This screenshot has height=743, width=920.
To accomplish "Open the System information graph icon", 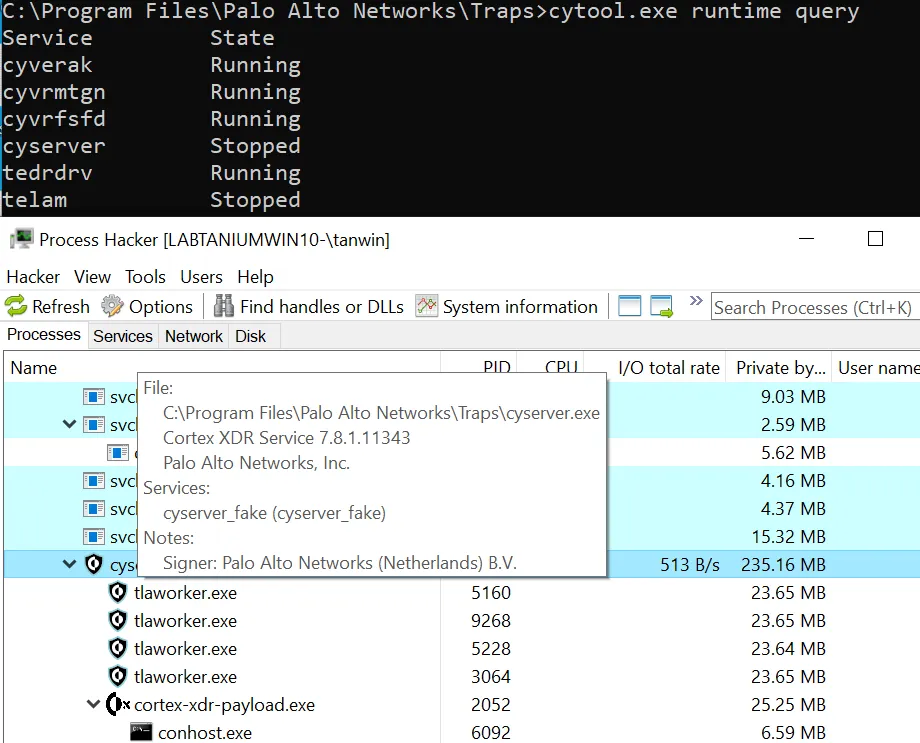I will click(427, 307).
